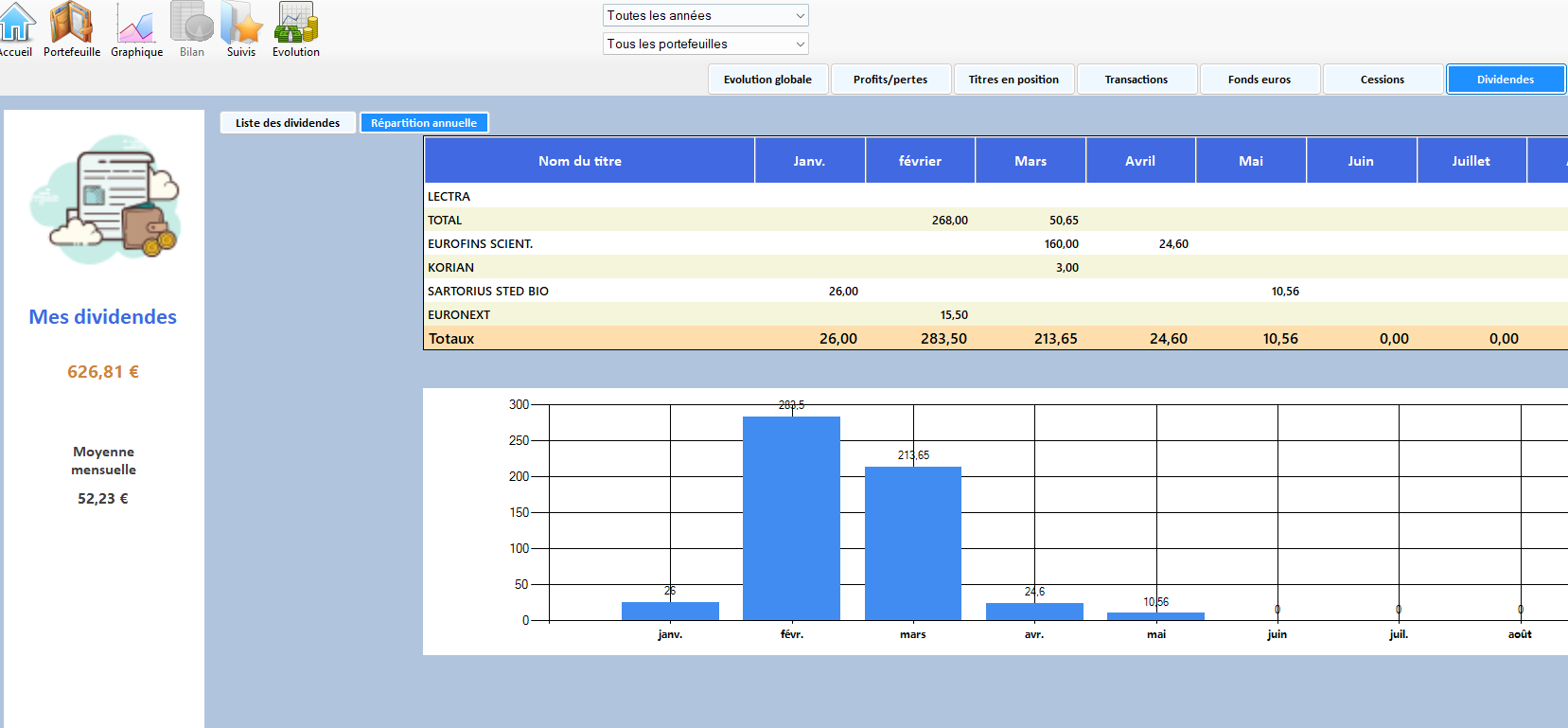Switch to the Titres en position tab

[1013, 80]
